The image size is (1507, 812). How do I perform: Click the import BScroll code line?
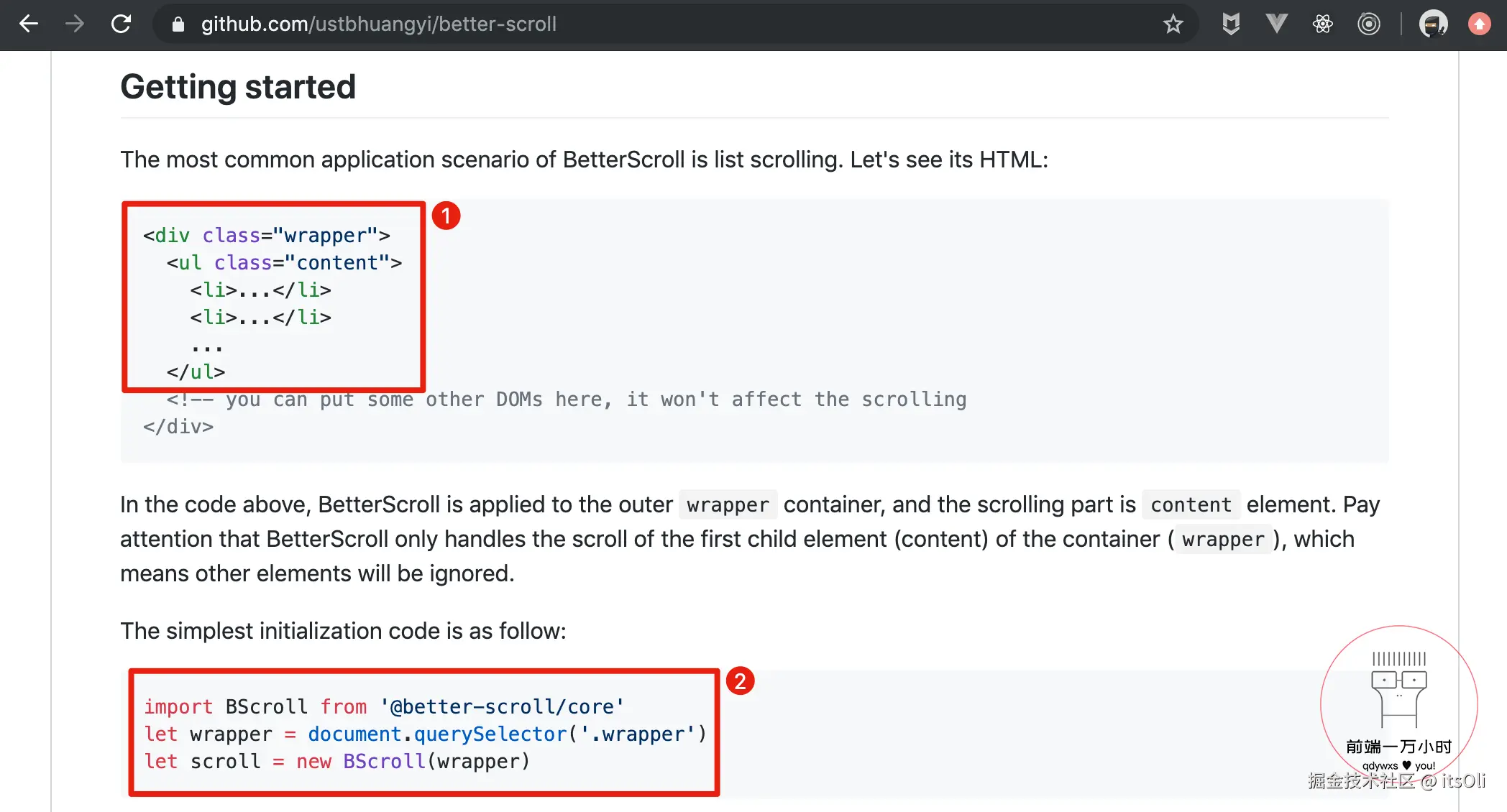pyautogui.click(x=383, y=707)
